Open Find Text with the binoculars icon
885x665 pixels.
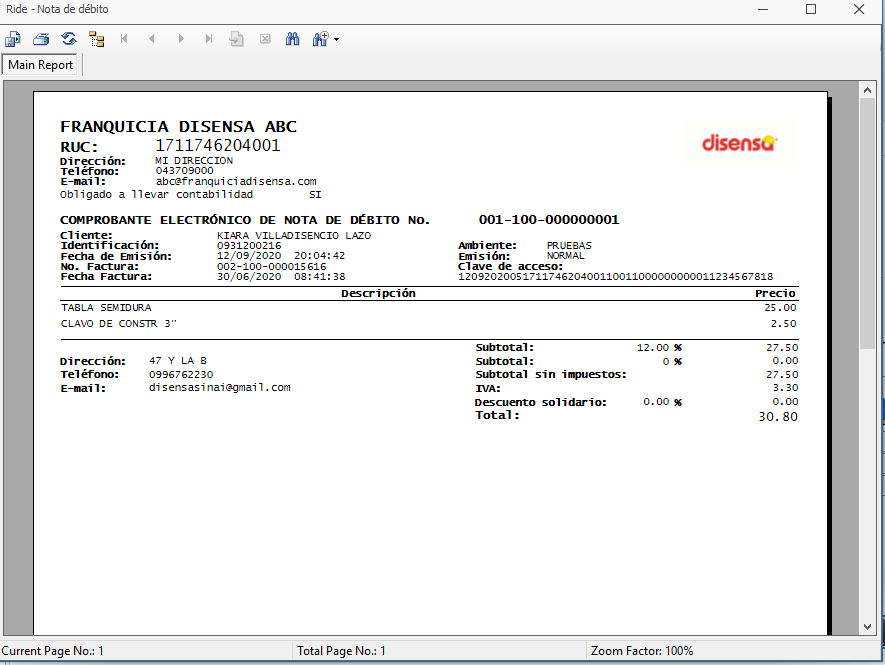[293, 39]
